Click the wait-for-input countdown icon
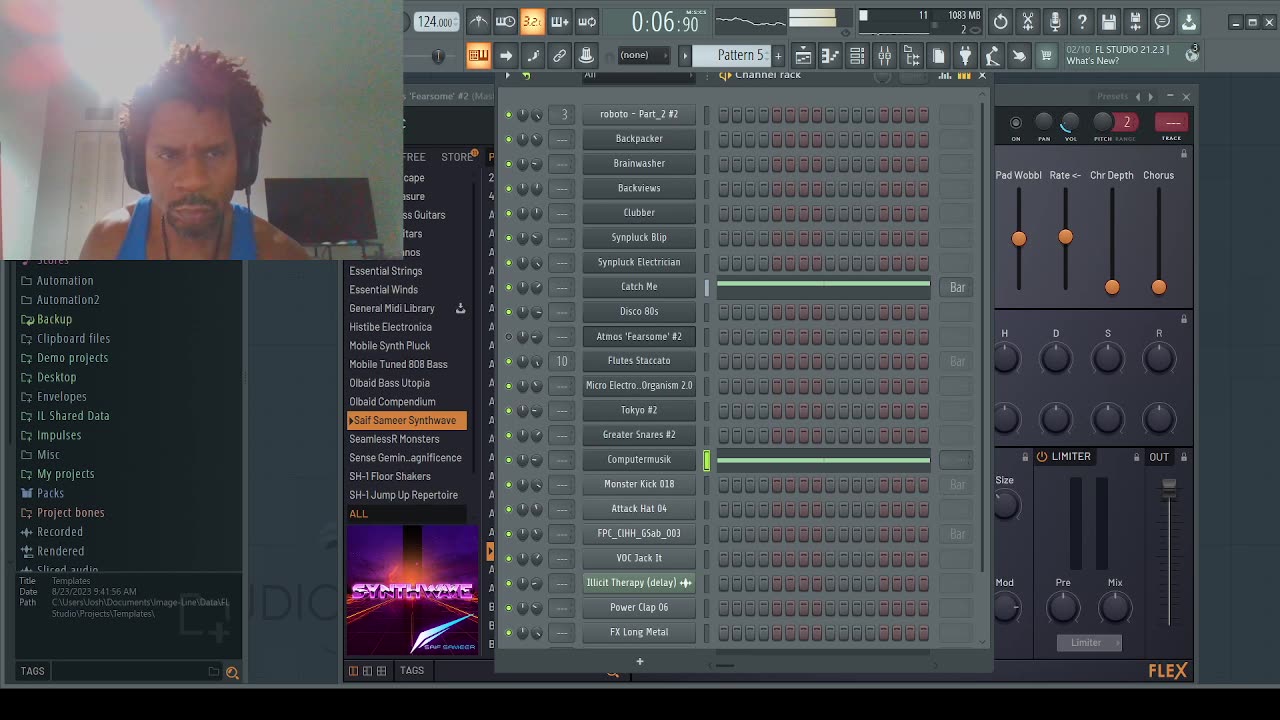 (x=506, y=22)
